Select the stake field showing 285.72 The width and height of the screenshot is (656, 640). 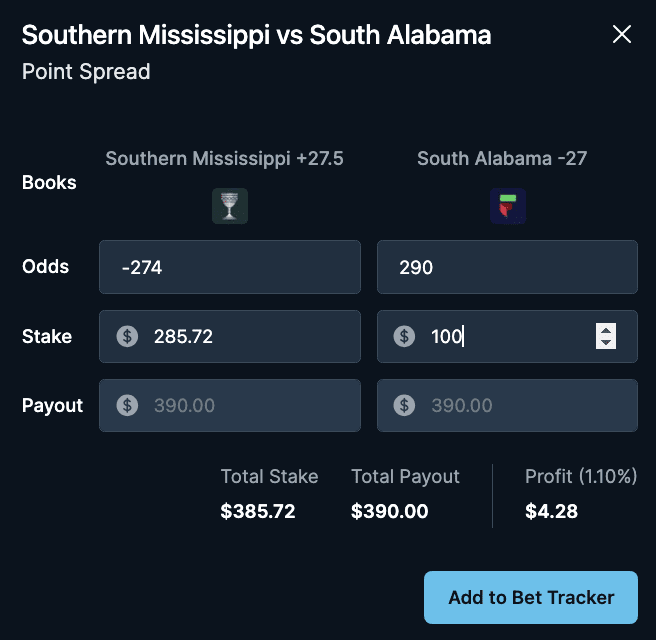[x=230, y=336]
